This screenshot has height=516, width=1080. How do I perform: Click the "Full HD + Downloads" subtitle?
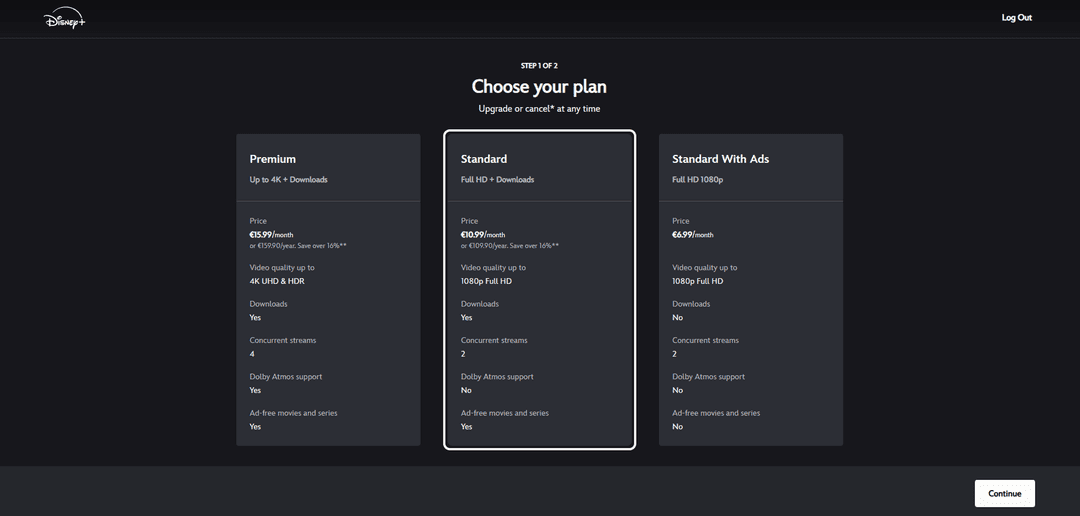[497, 180]
